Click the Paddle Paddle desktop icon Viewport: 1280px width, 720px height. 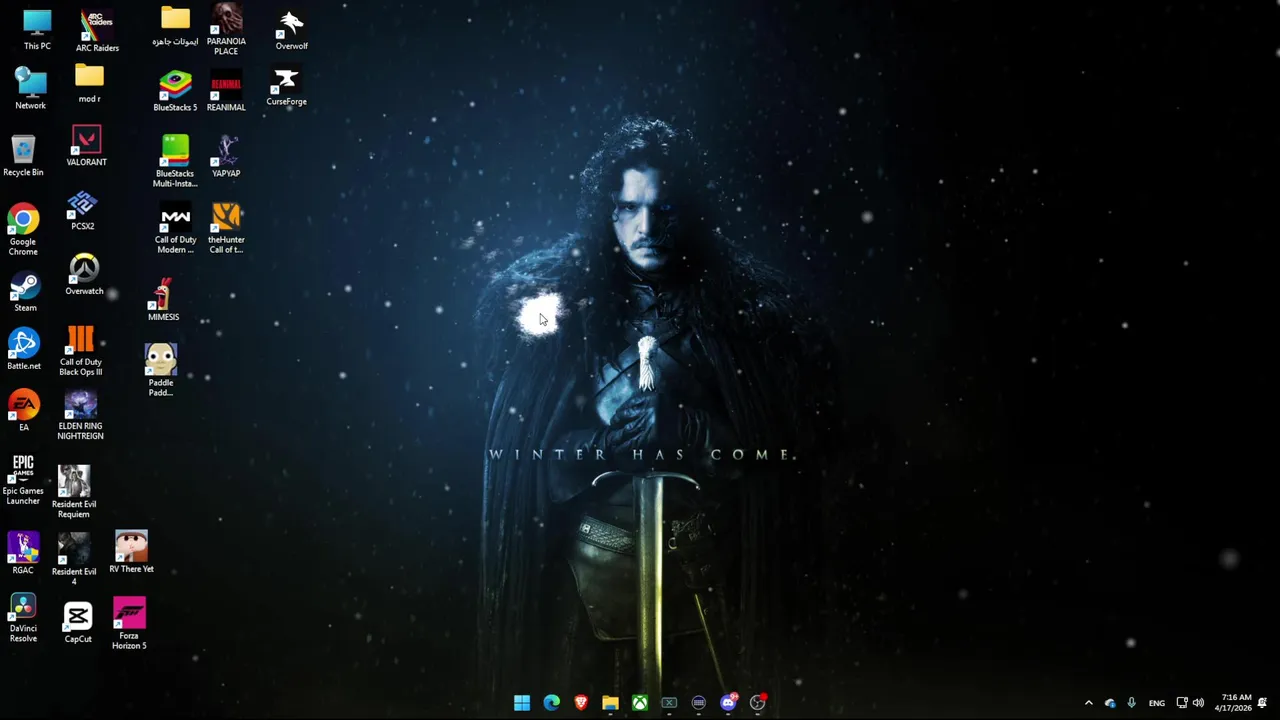[x=160, y=370]
